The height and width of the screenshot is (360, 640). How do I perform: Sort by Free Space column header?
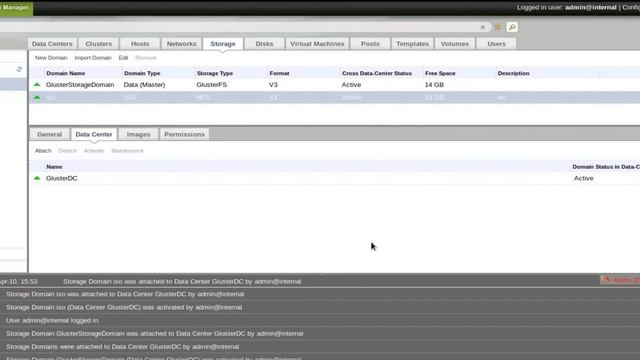click(x=440, y=73)
